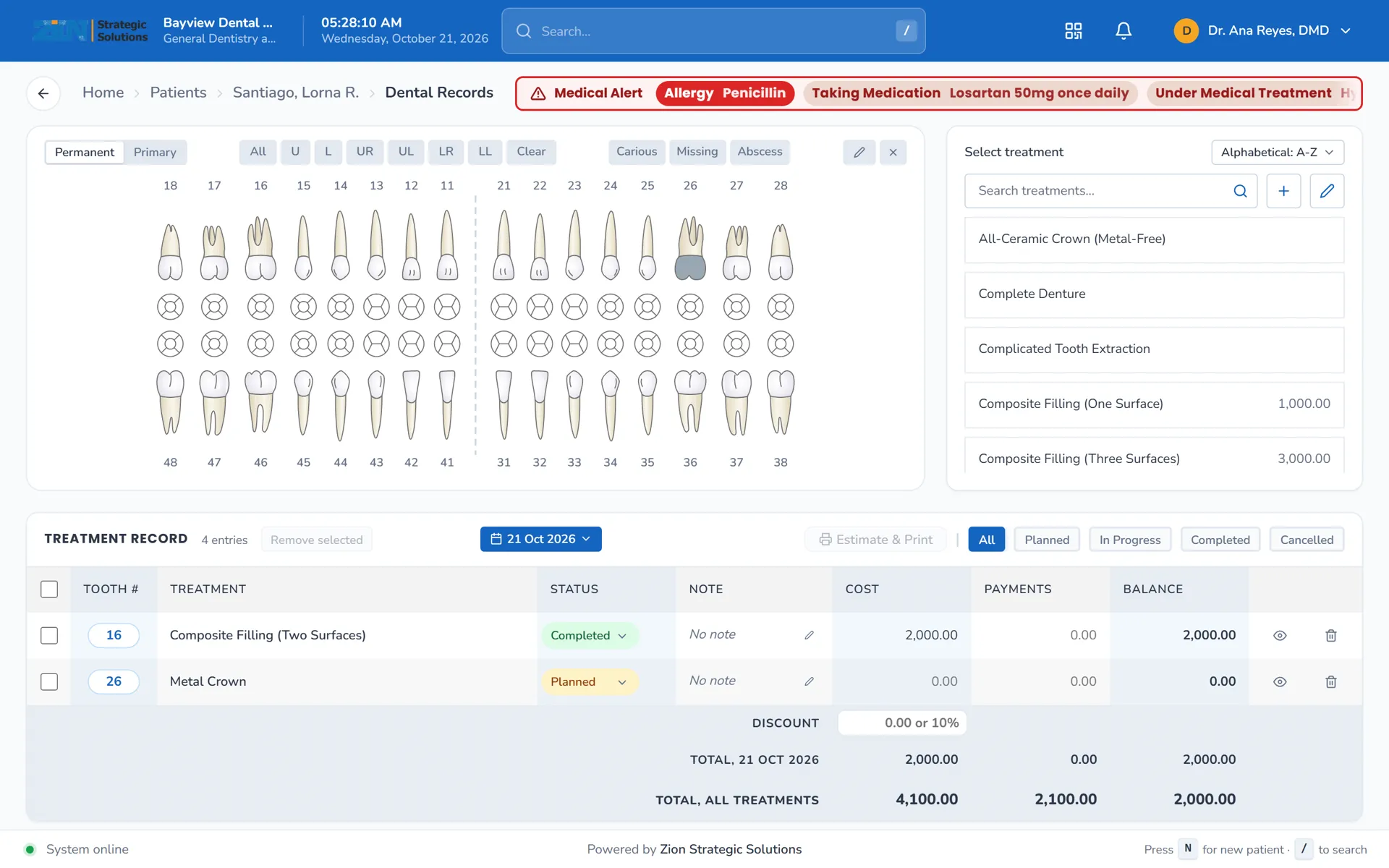Image resolution: width=1389 pixels, height=868 pixels.
Task: Toggle the select-all checkbox in table header
Action: (x=49, y=589)
